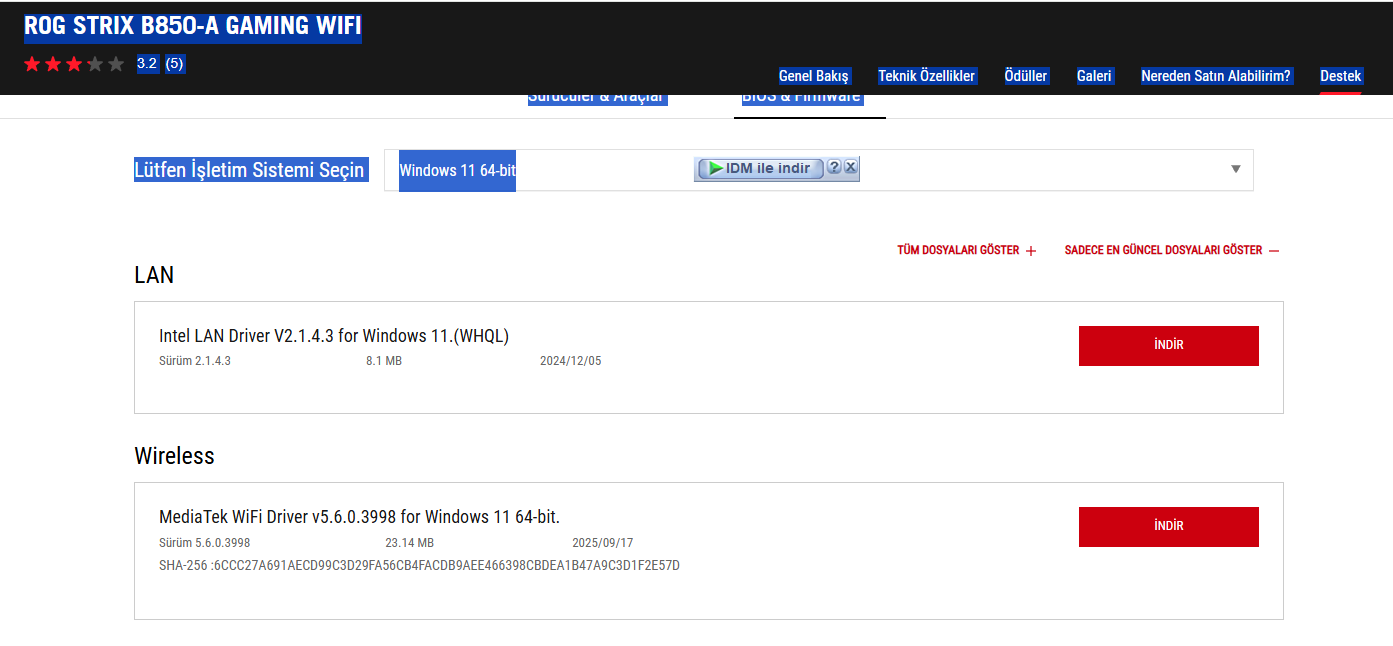Download the Intel LAN Driver via İNDİR

click(x=1168, y=345)
